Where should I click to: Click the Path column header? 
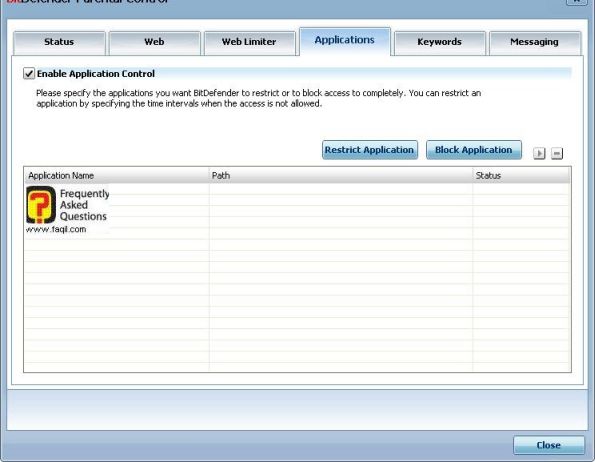click(341, 176)
